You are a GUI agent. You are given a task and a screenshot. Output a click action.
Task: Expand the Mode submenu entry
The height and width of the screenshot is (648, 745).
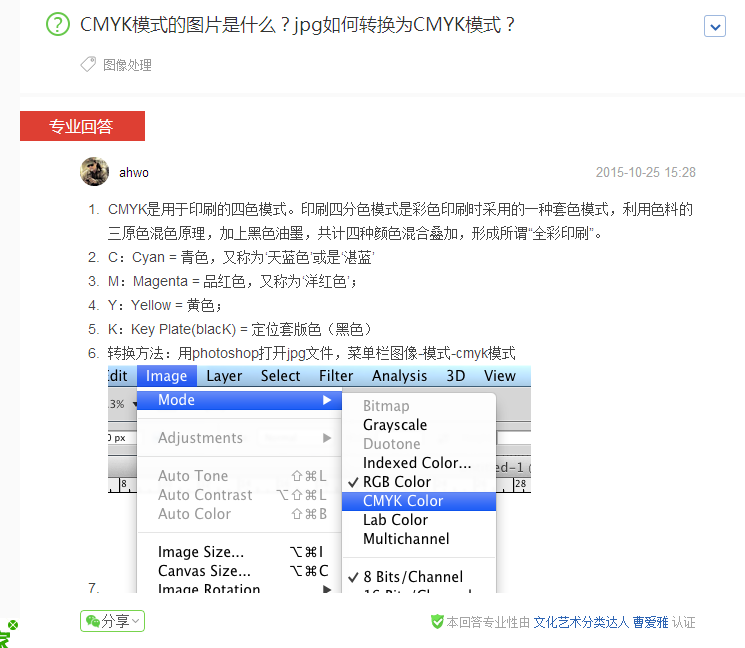[239, 400]
